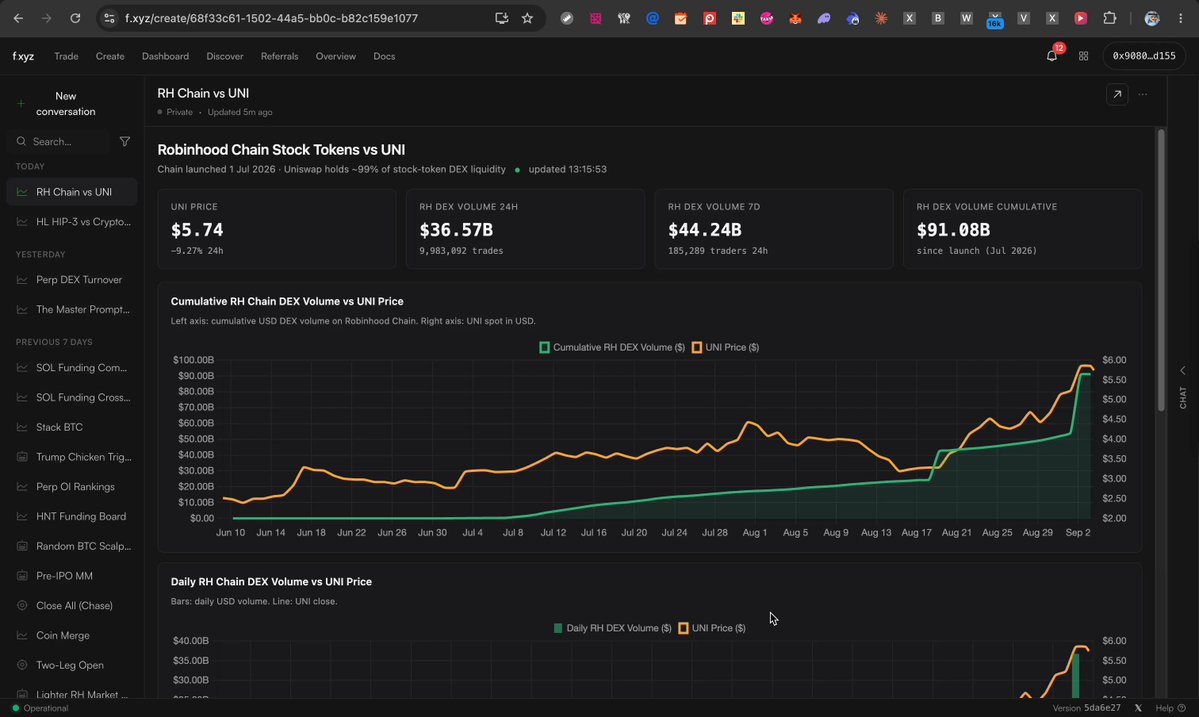The height and width of the screenshot is (717, 1199).
Task: Go back using the browser back arrow
Action: (18, 18)
